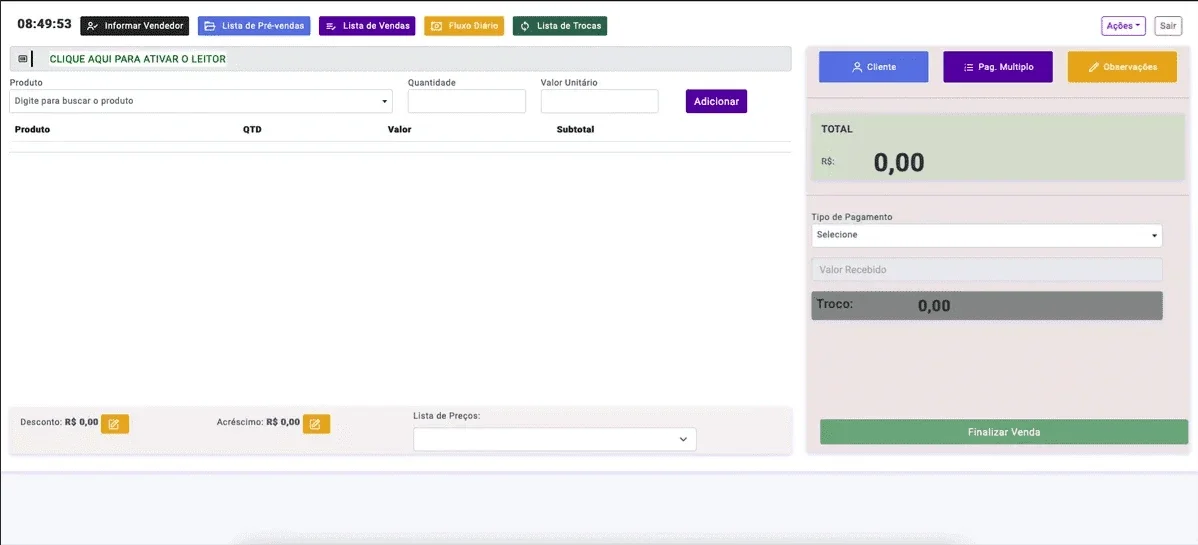Expand the Ações dropdown menu

1123,26
